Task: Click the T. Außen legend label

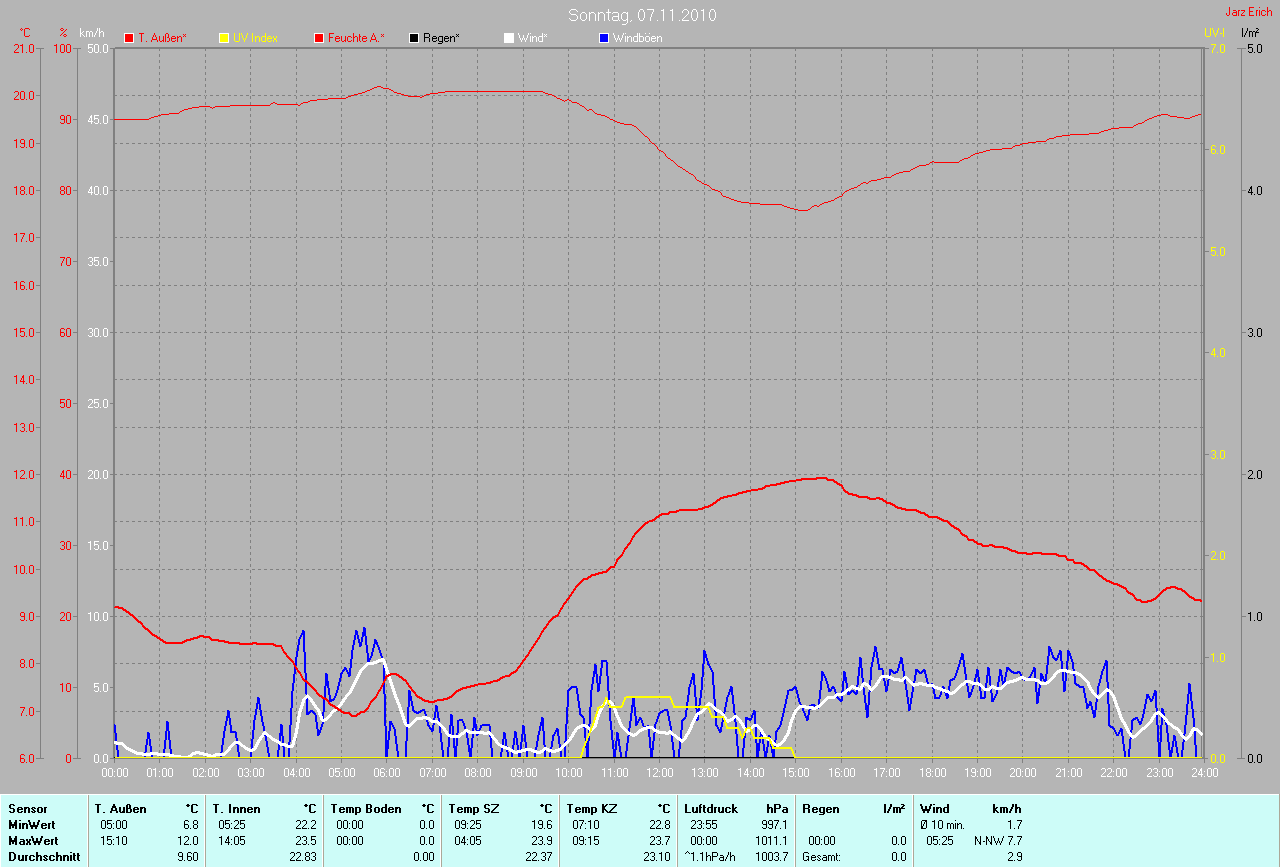Action: [162, 38]
